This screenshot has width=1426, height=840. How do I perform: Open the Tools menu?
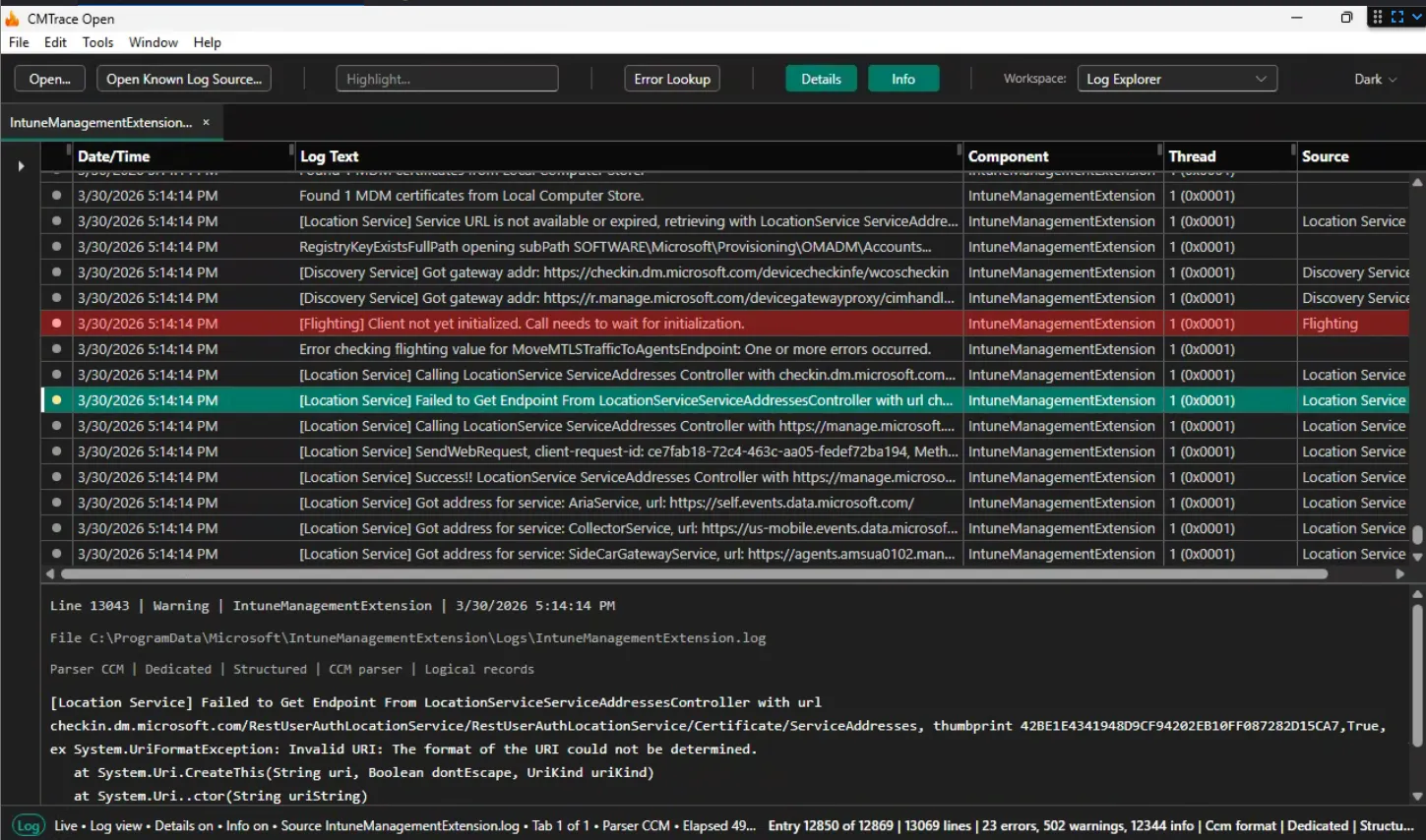tap(96, 42)
